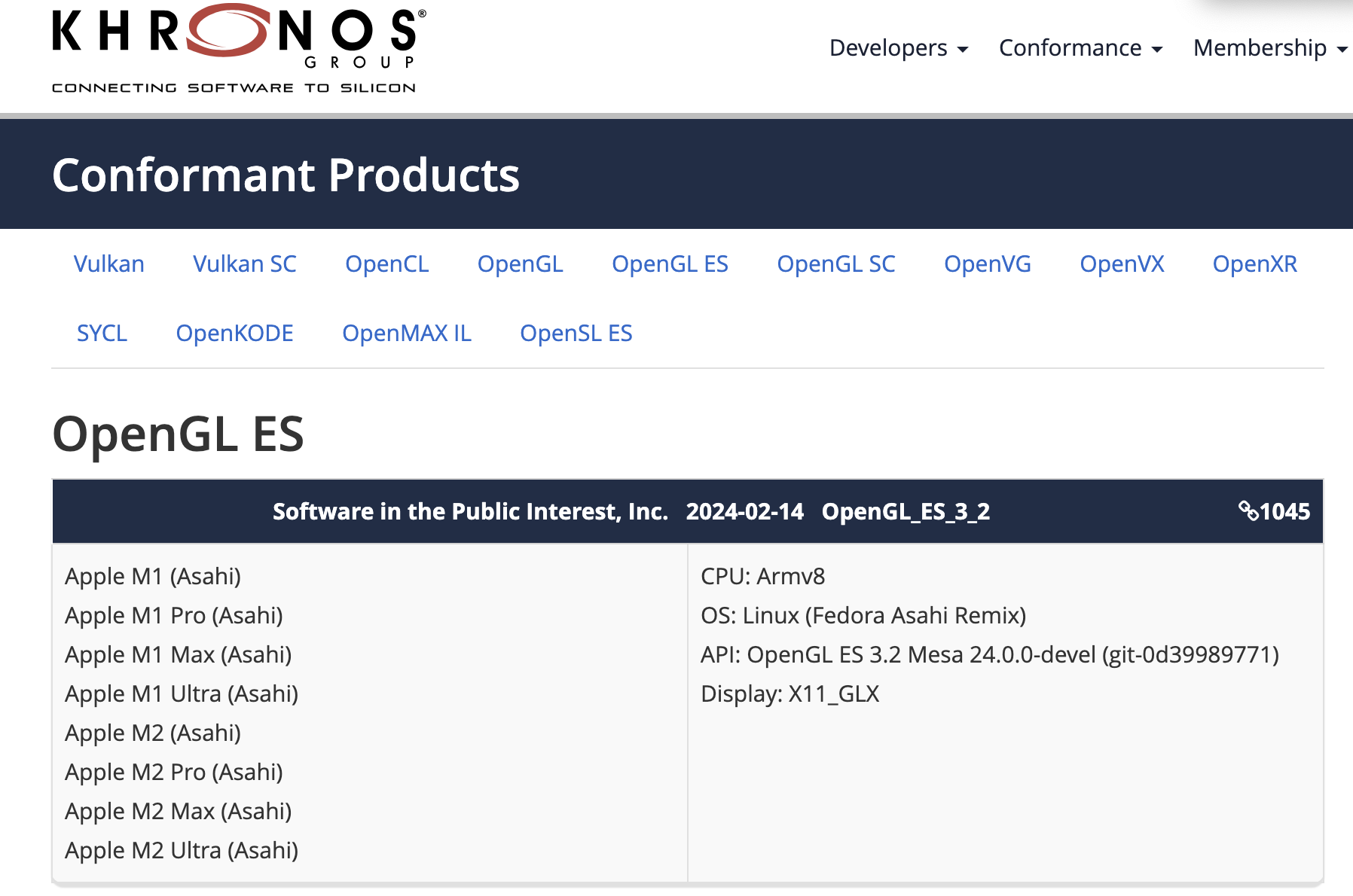
Task: Go to the OpenVG tab
Action: coord(988,264)
